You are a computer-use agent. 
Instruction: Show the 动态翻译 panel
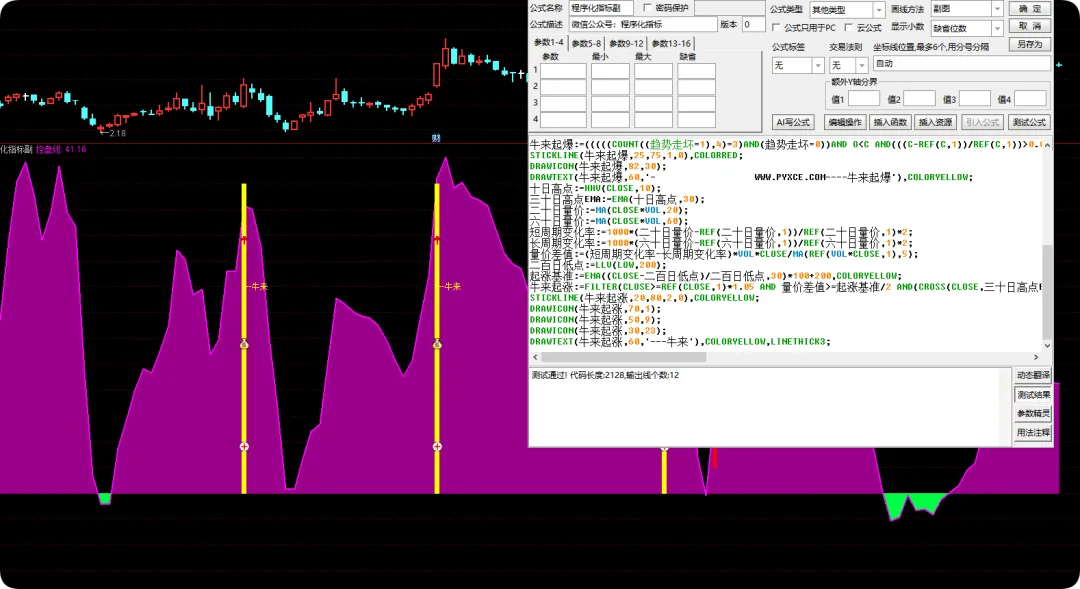pyautogui.click(x=1032, y=375)
